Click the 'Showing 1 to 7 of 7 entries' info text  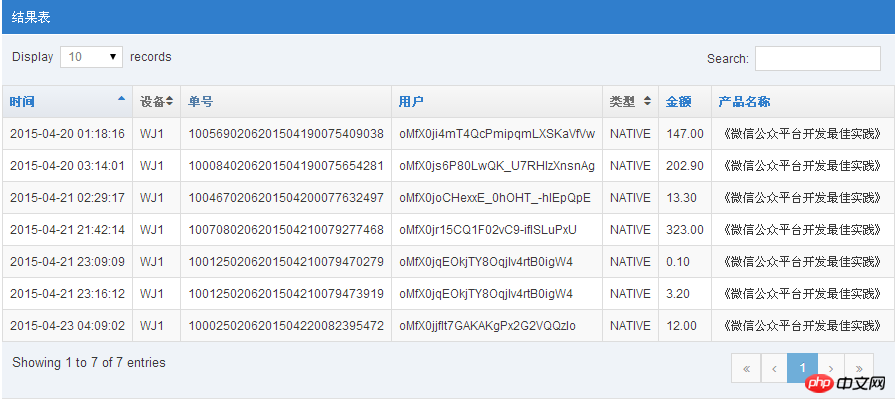[89, 362]
